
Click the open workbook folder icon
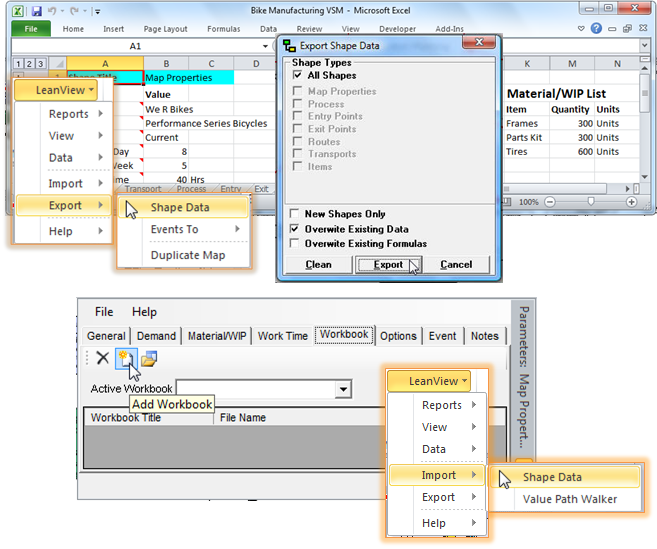coord(148,359)
